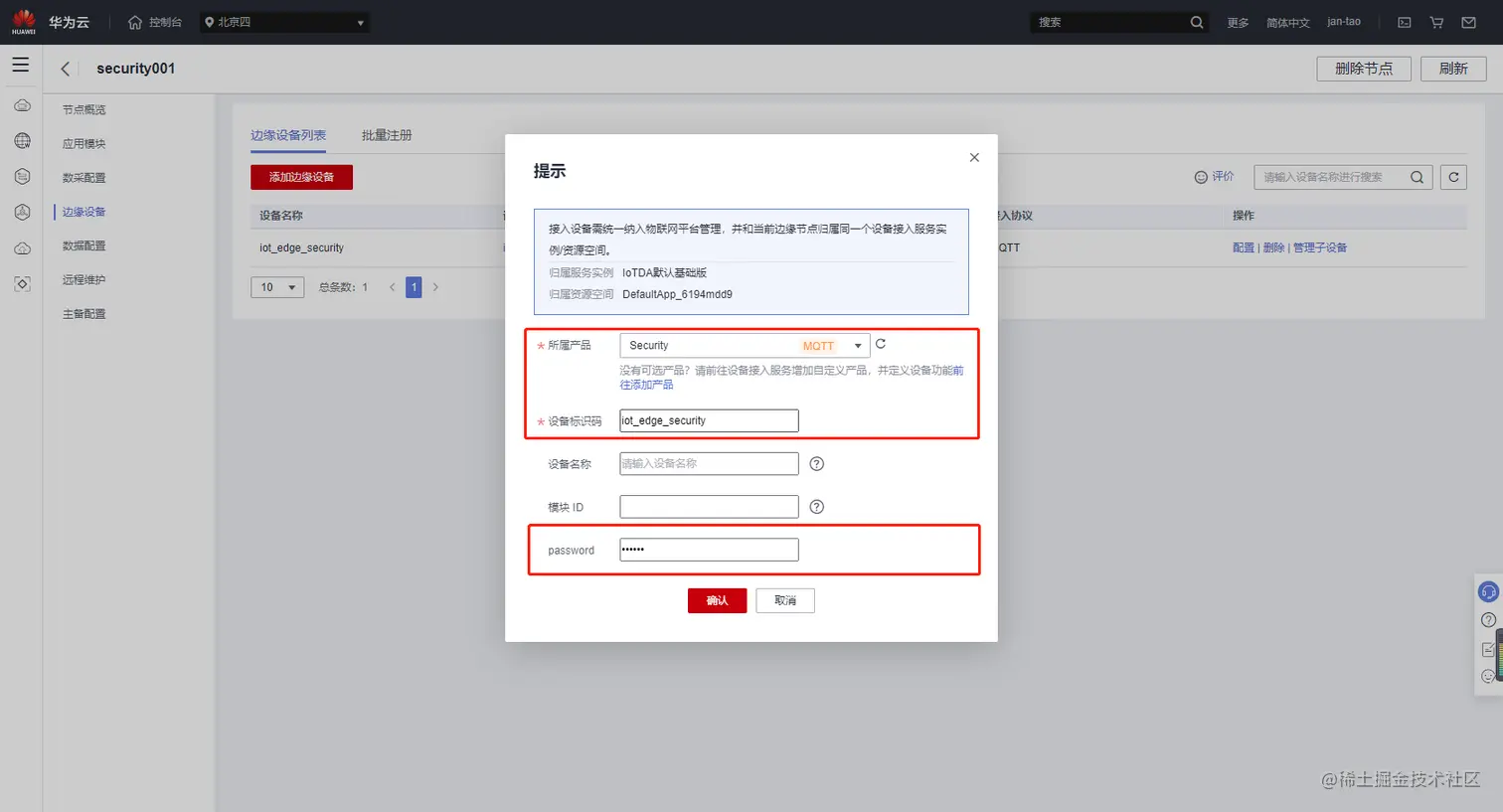Select 主备配置 in the sidebar

tap(84, 313)
